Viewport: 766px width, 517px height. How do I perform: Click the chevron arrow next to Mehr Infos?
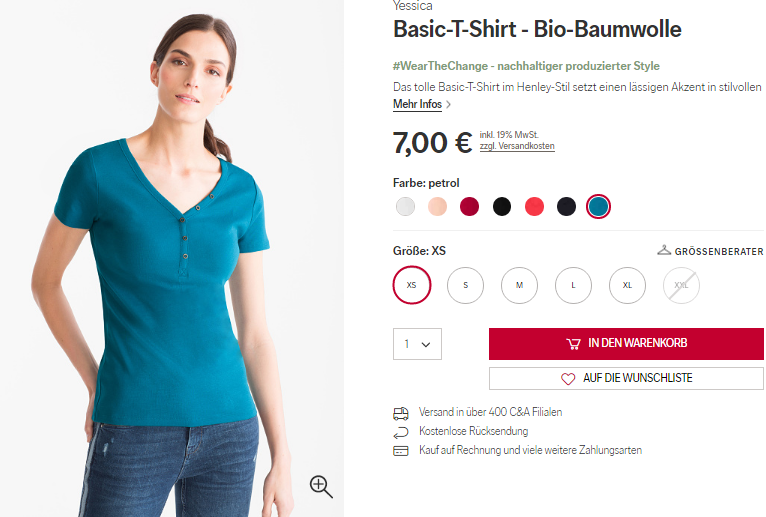(448, 104)
